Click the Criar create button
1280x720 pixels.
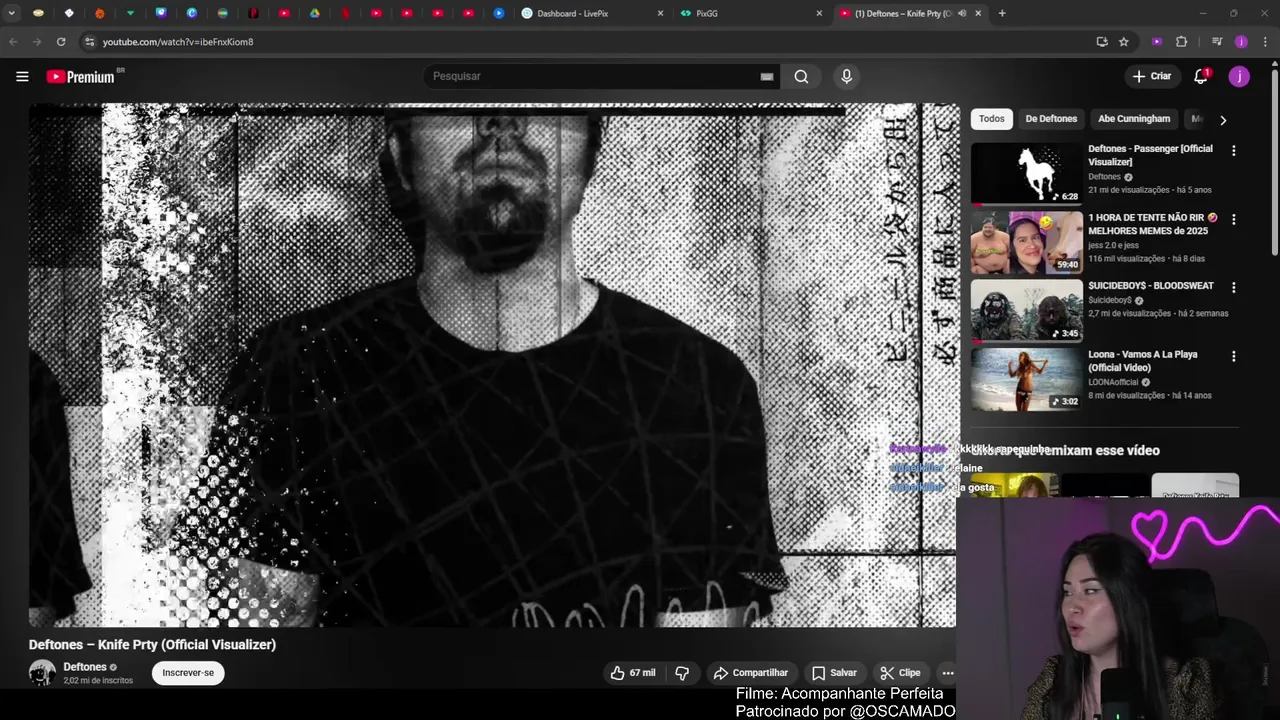1152,76
